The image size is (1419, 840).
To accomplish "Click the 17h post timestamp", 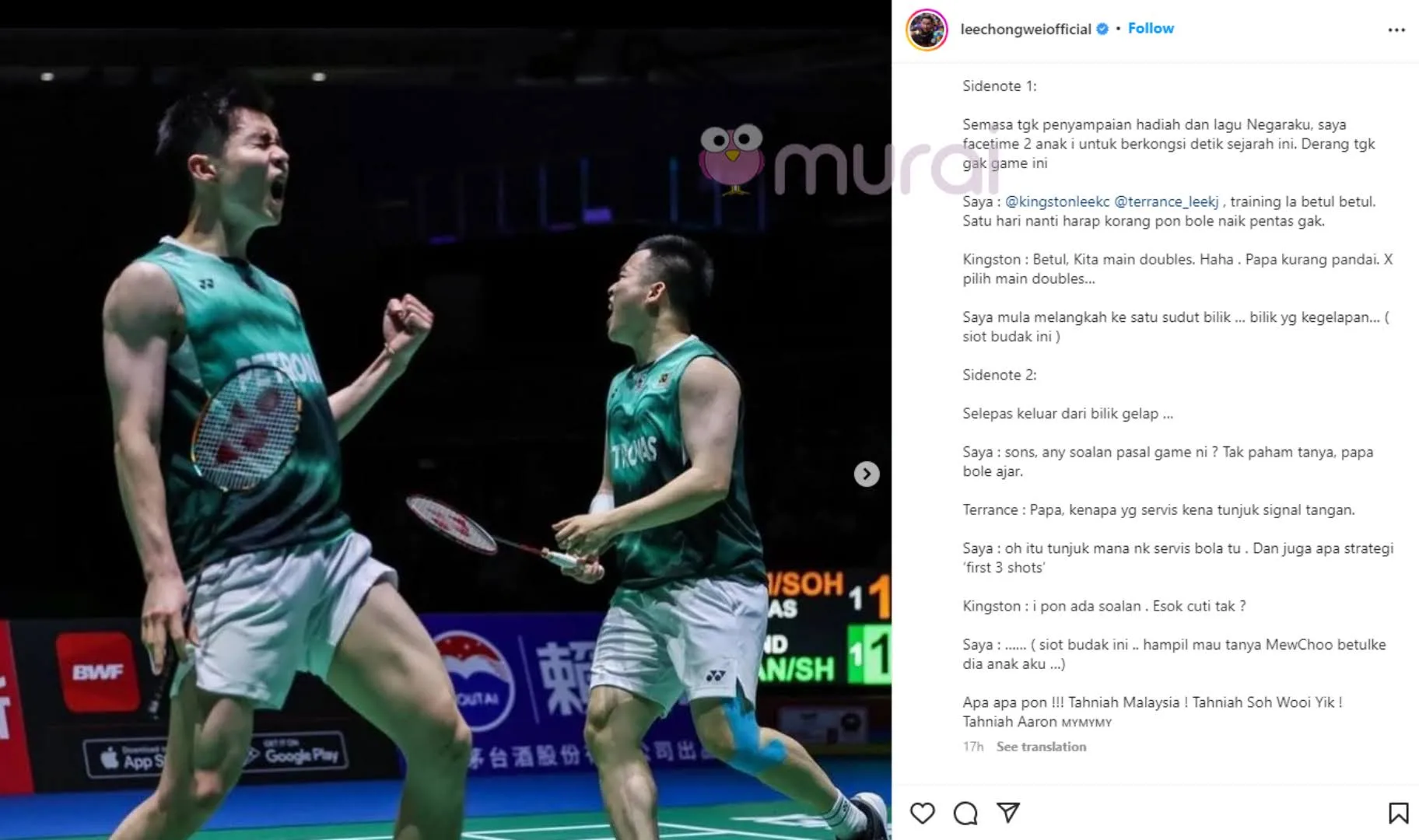I will [x=972, y=747].
